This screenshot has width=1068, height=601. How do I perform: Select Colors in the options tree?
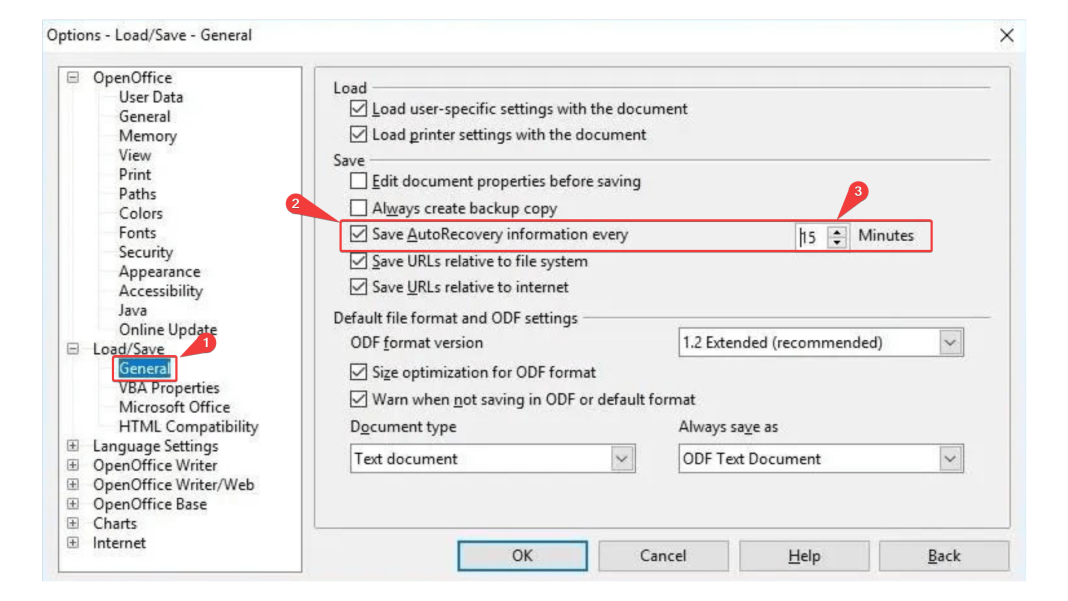[140, 213]
